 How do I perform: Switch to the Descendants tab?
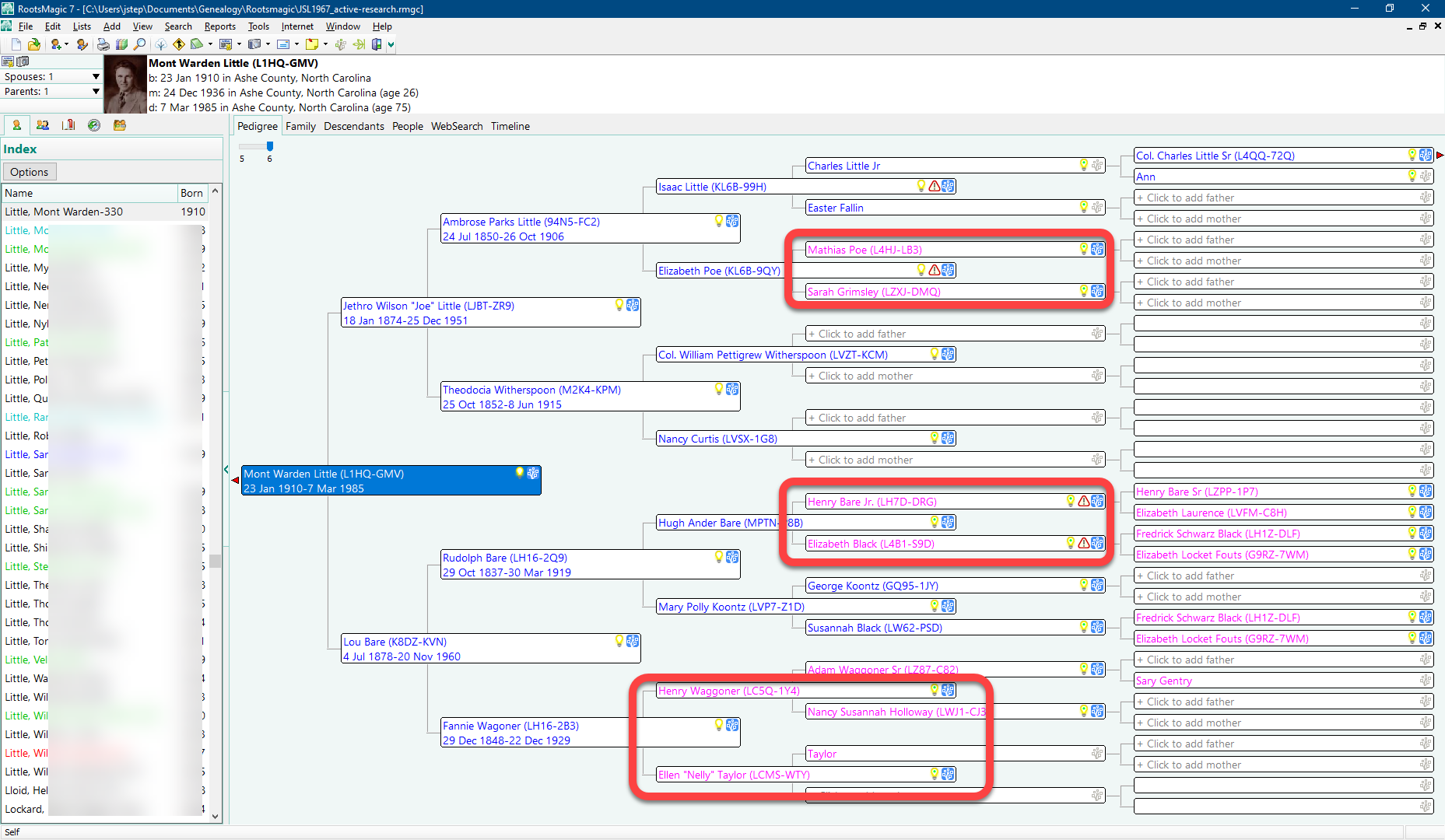point(353,126)
